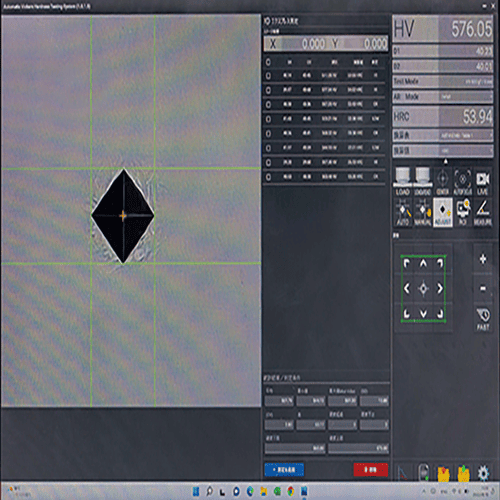Select the AUTO measurement mode icon
The width and height of the screenshot is (500, 500).
point(403,212)
